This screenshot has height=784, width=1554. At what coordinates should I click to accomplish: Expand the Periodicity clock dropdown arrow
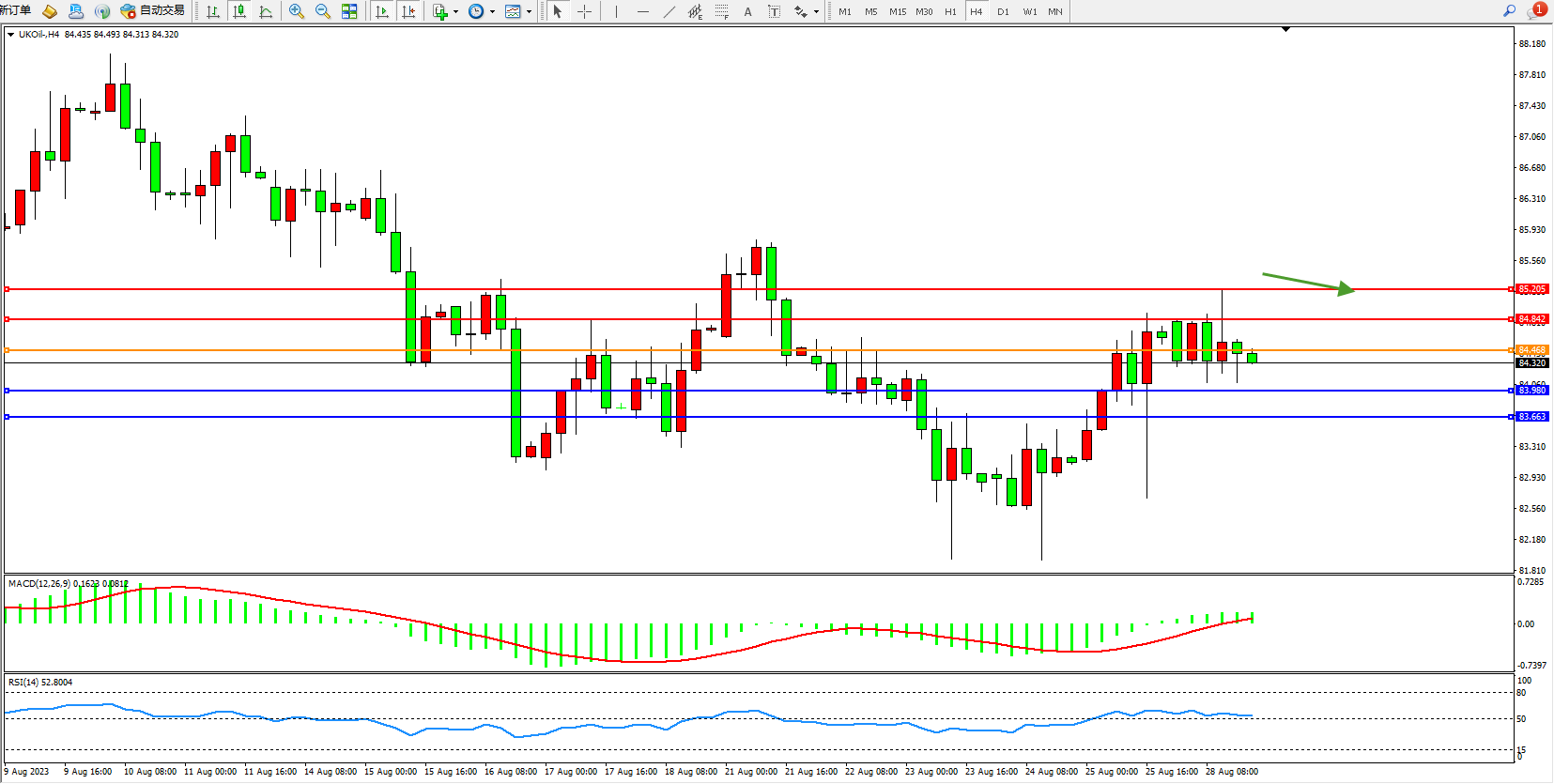click(x=493, y=12)
